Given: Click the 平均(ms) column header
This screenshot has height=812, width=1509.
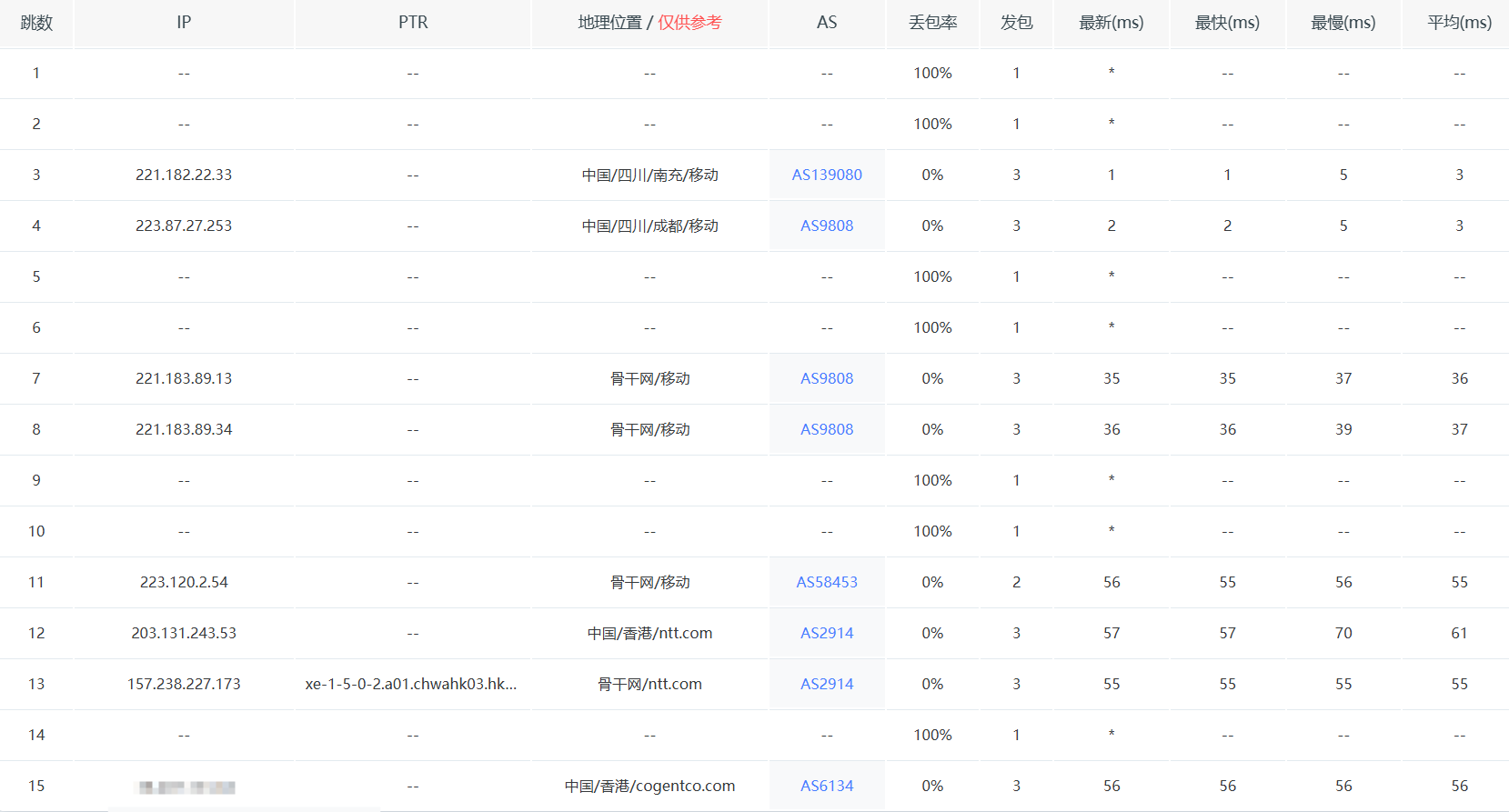Looking at the screenshot, I should pos(1459,23).
